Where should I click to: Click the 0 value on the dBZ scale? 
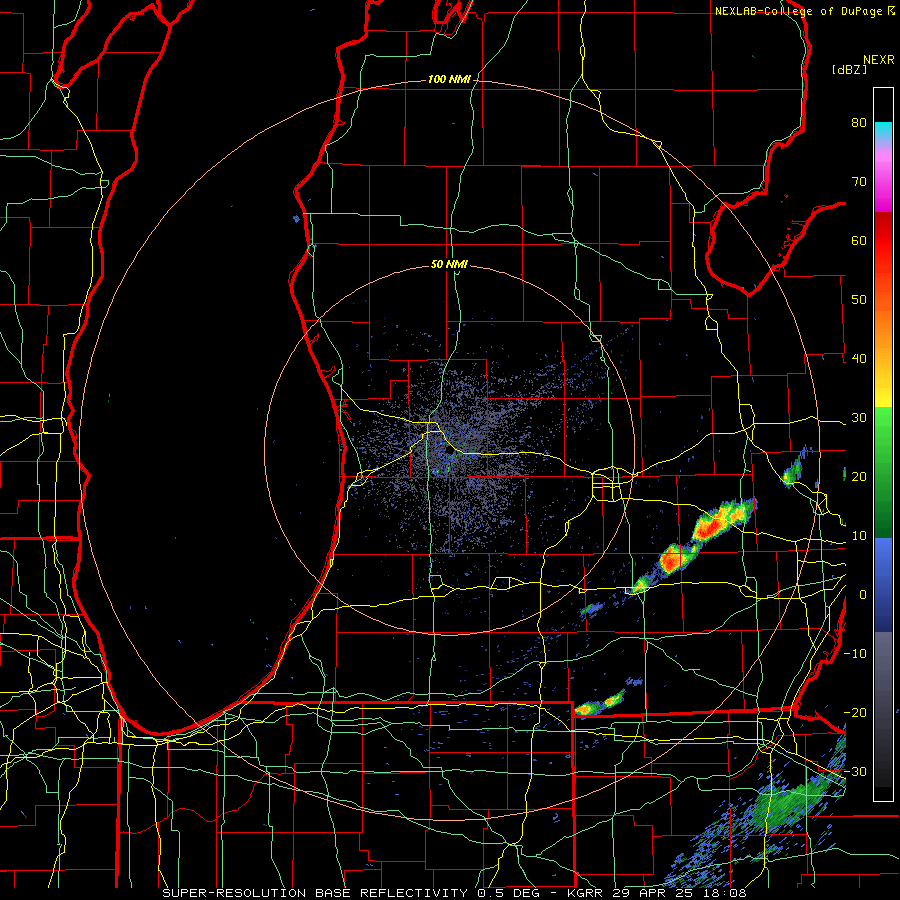click(x=863, y=595)
